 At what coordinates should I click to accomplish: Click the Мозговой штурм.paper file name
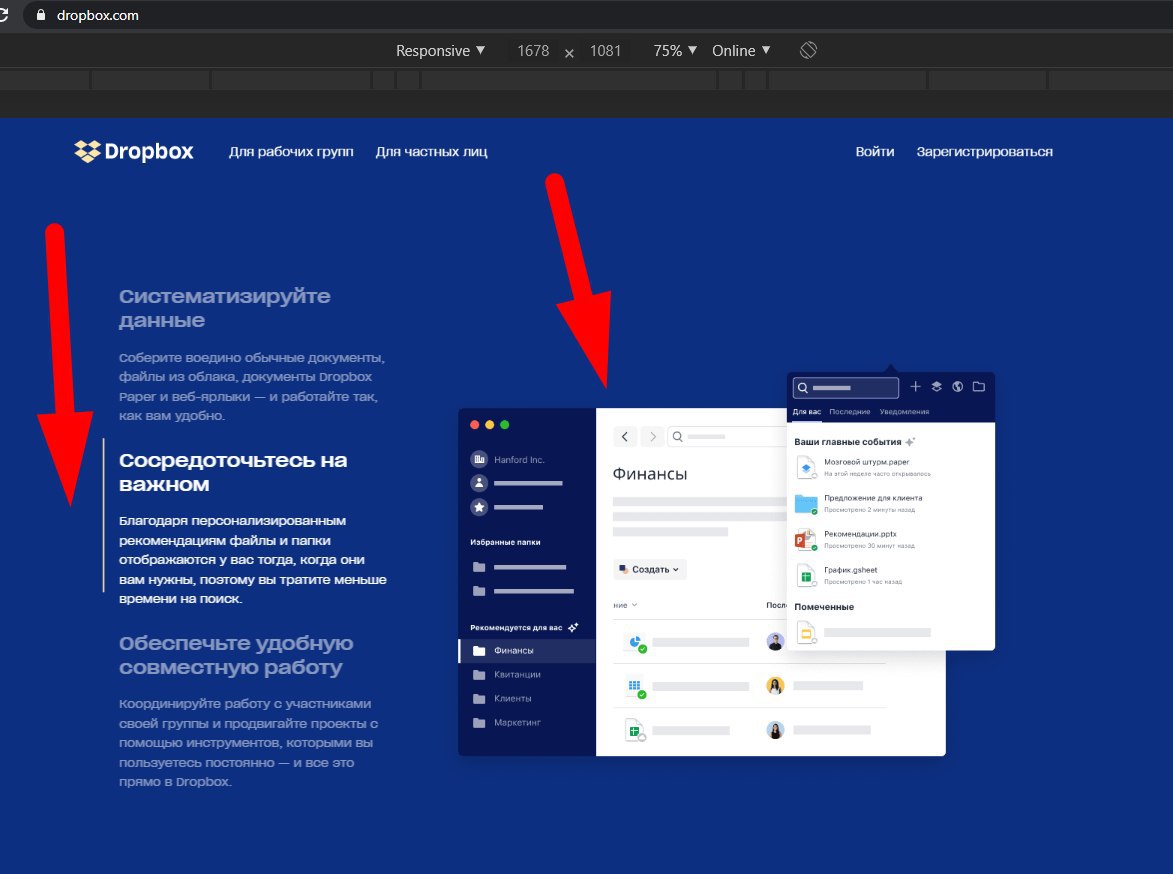866,462
